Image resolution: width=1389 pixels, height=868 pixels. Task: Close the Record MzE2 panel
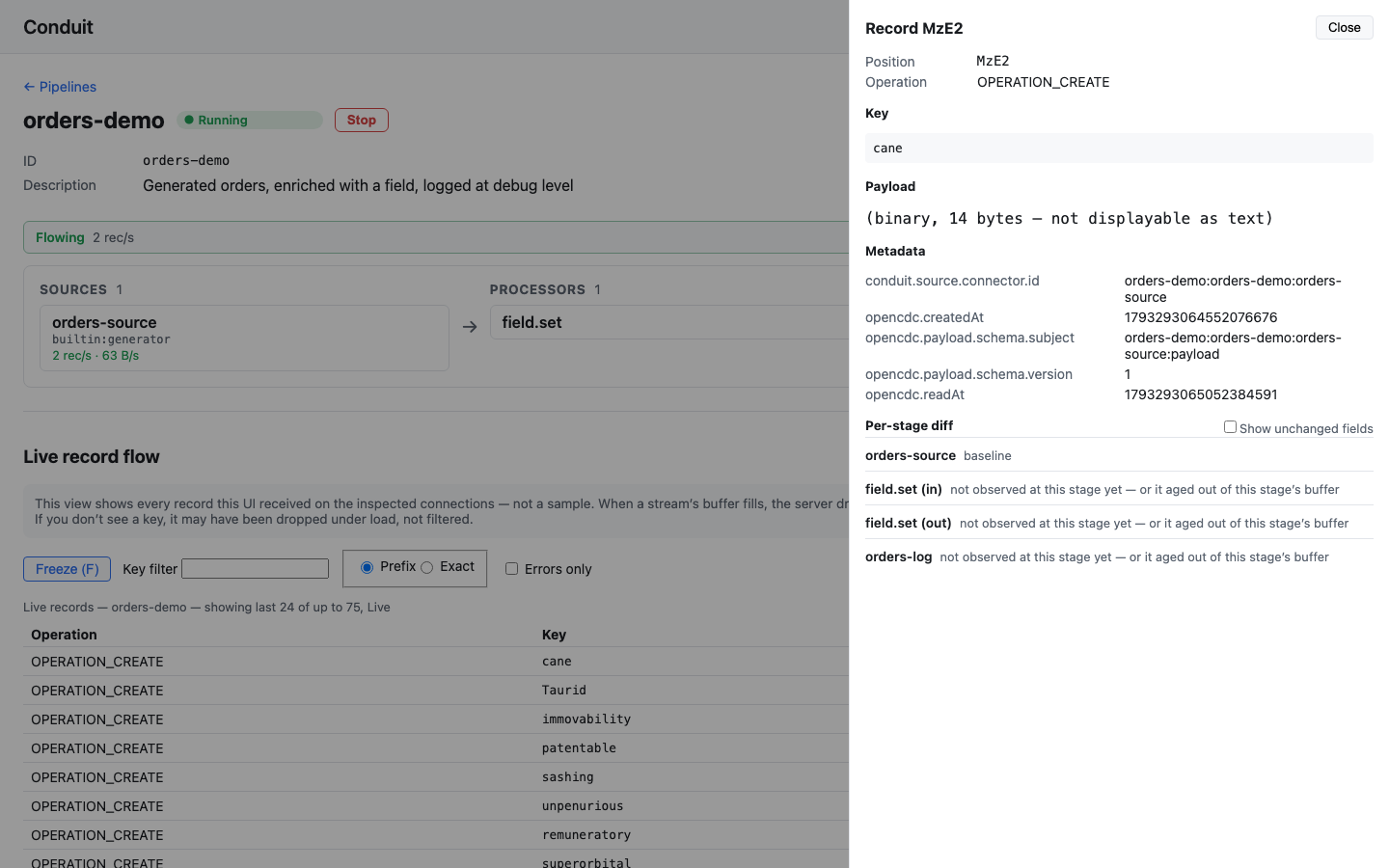coord(1344,27)
